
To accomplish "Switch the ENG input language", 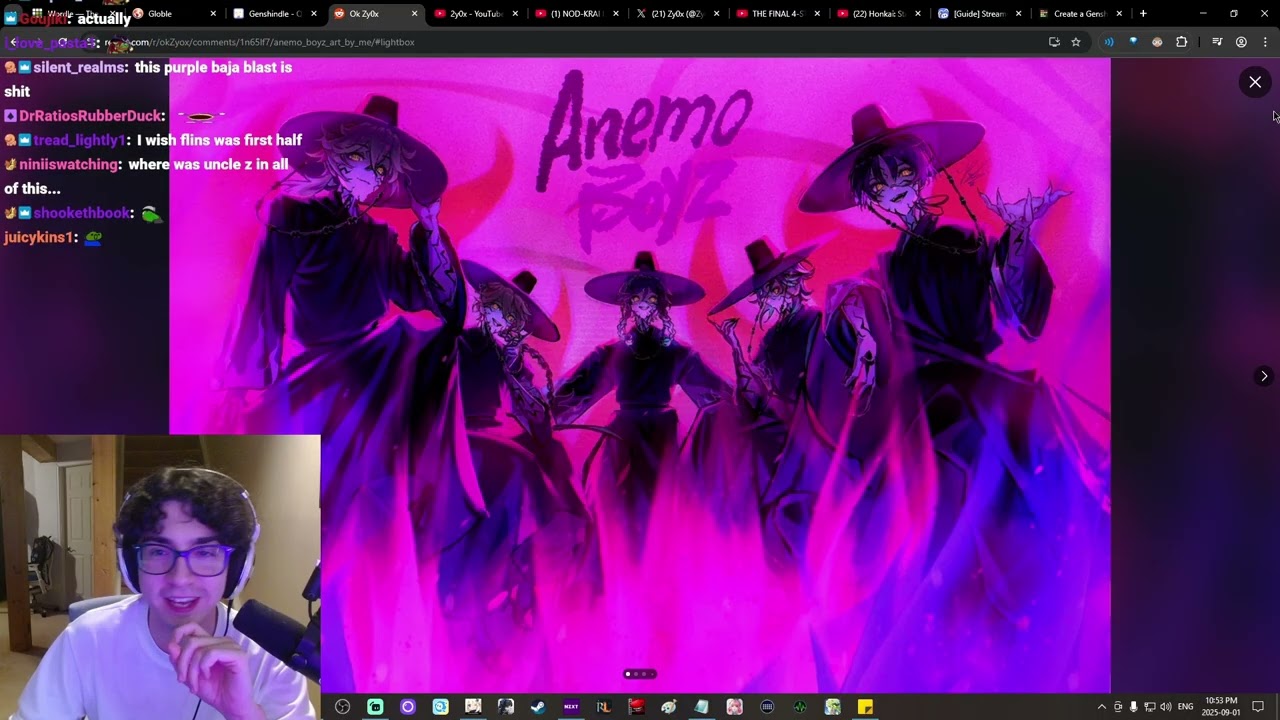I will coord(1186,707).
